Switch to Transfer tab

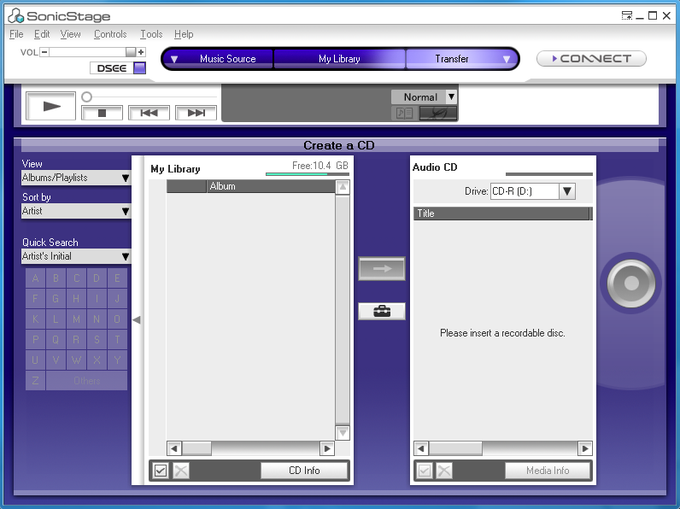(x=451, y=59)
